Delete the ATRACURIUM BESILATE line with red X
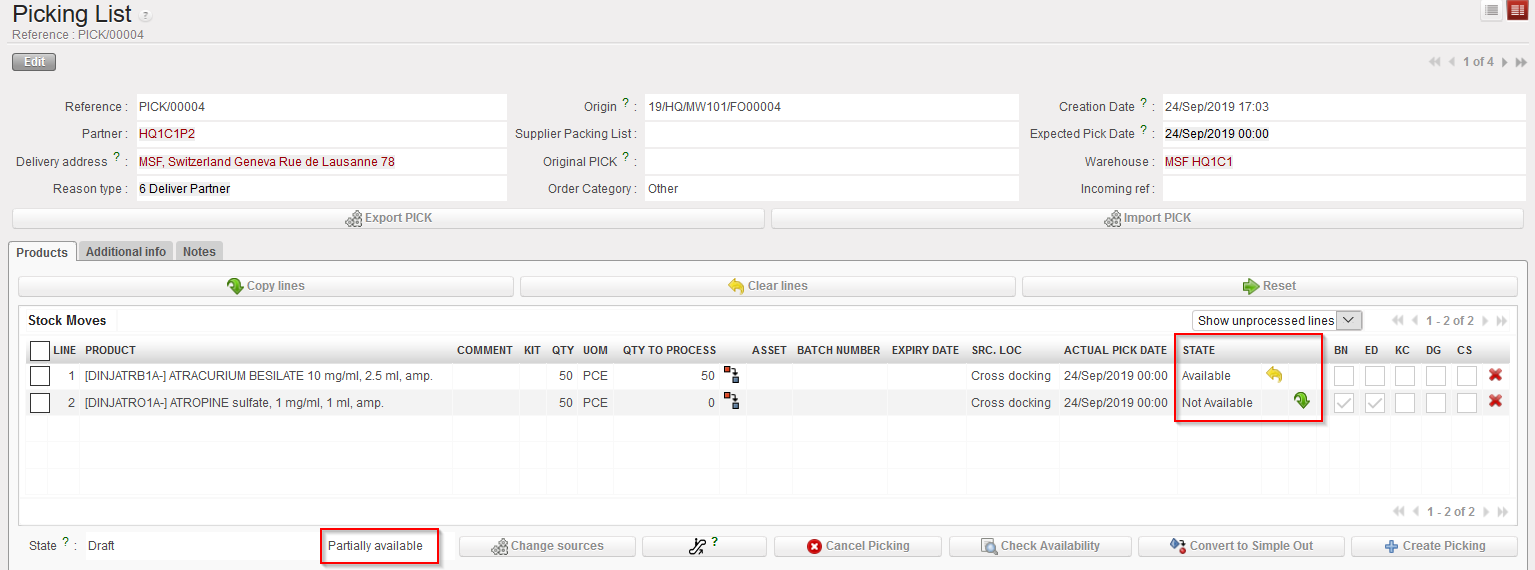Viewport: 1535px width, 570px height. click(x=1495, y=375)
